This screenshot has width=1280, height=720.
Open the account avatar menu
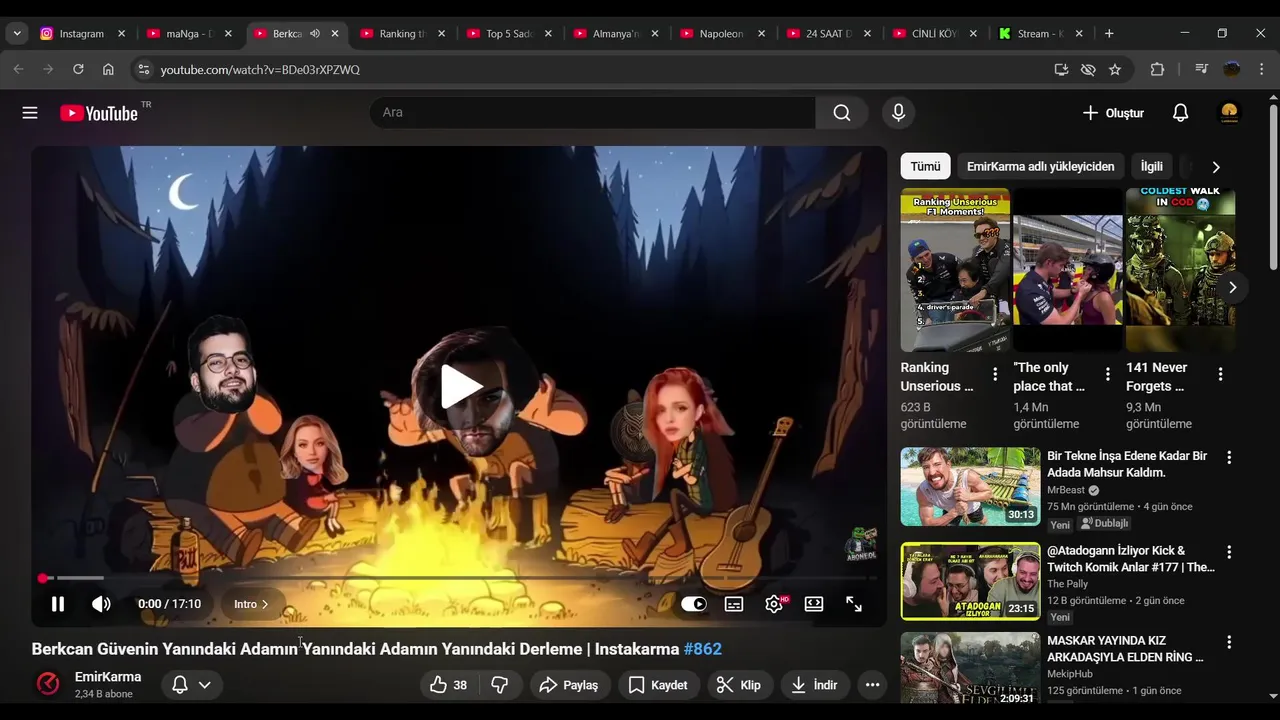coord(1230,113)
